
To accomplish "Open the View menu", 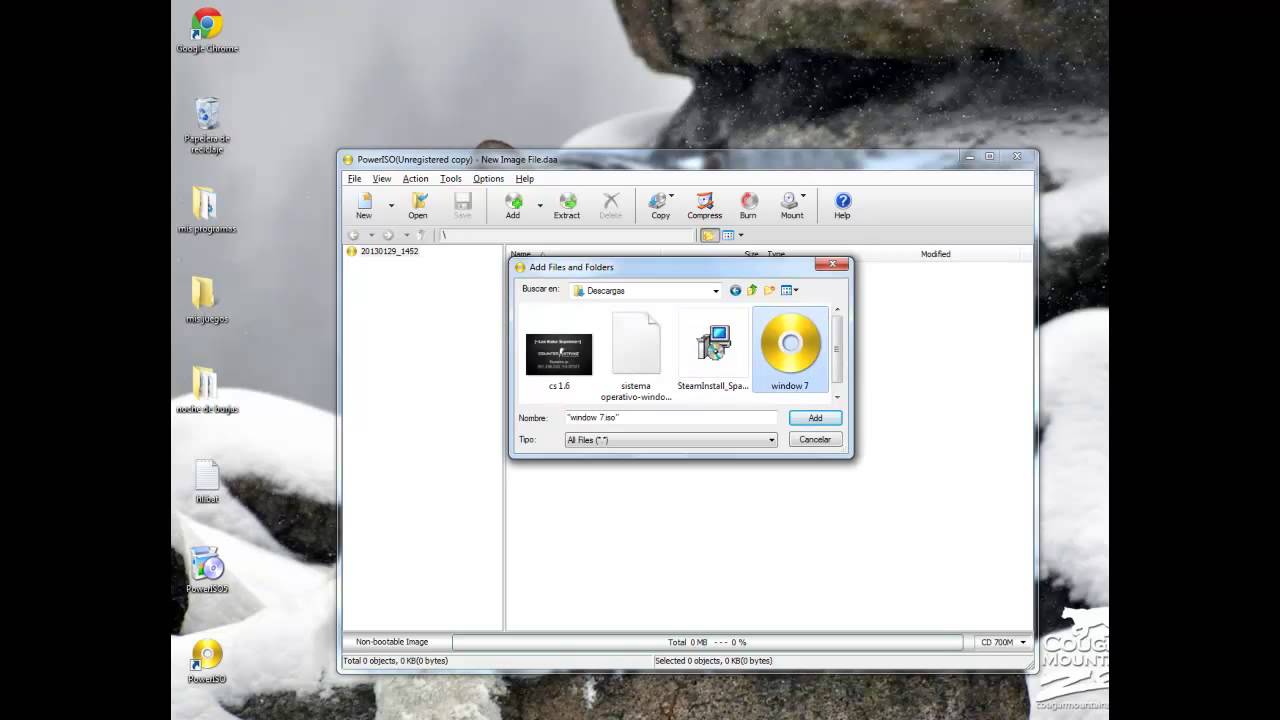I will (382, 179).
